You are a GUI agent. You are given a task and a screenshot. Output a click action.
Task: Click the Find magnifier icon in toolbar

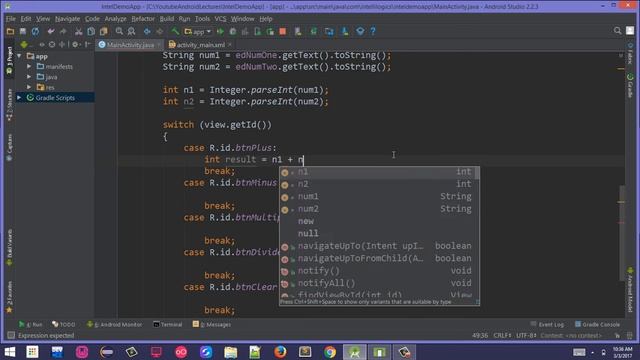119,31
